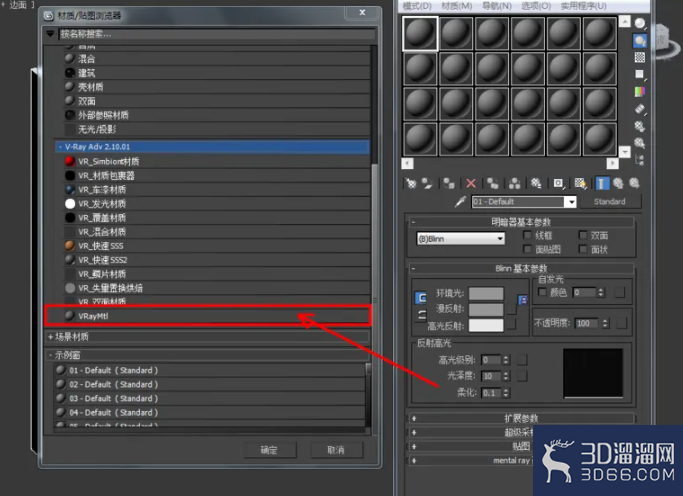Click the 漫反射 color swatch
The height and width of the screenshot is (496, 683).
(x=486, y=309)
